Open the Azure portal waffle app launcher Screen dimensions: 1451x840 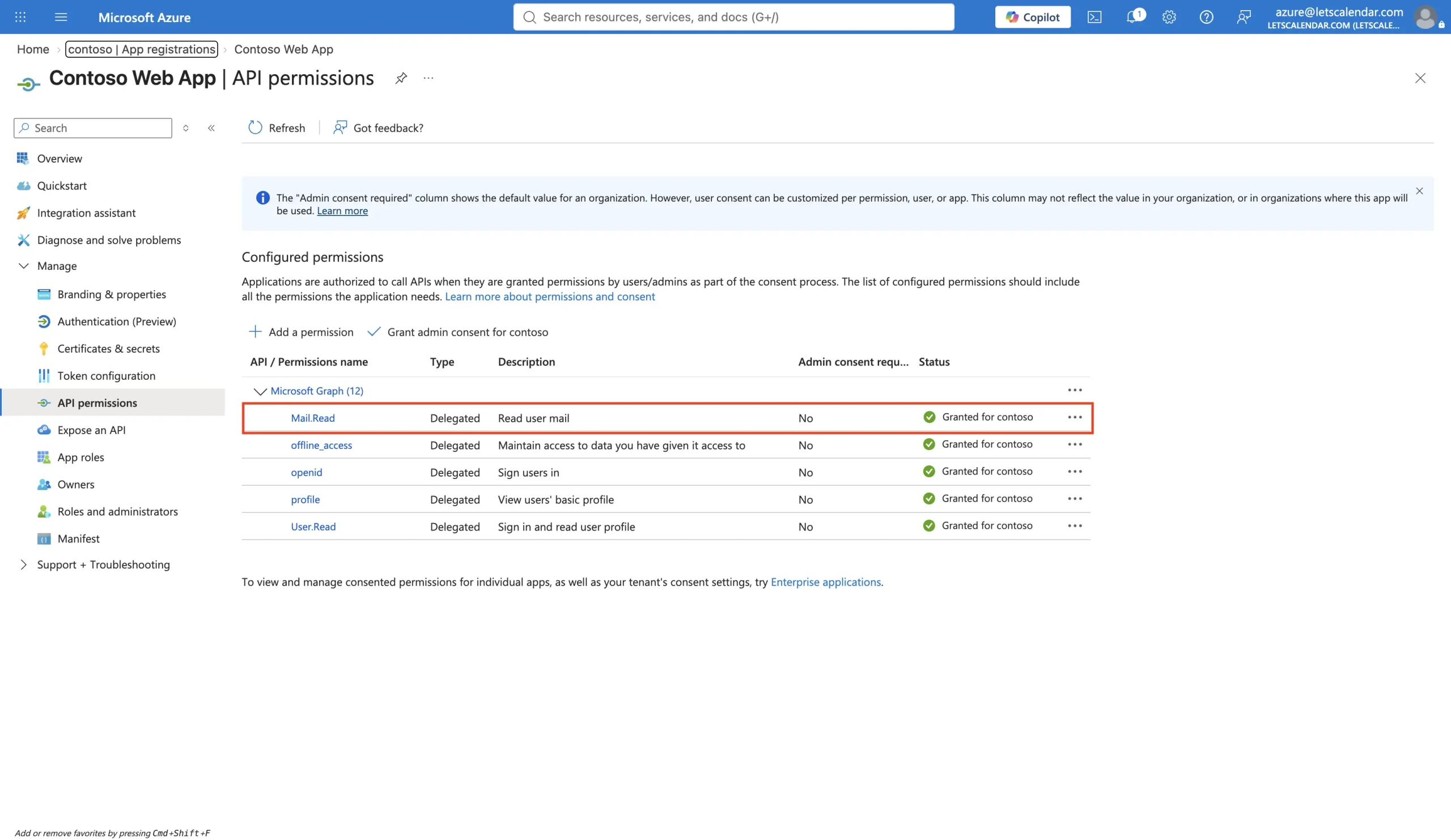coord(20,16)
